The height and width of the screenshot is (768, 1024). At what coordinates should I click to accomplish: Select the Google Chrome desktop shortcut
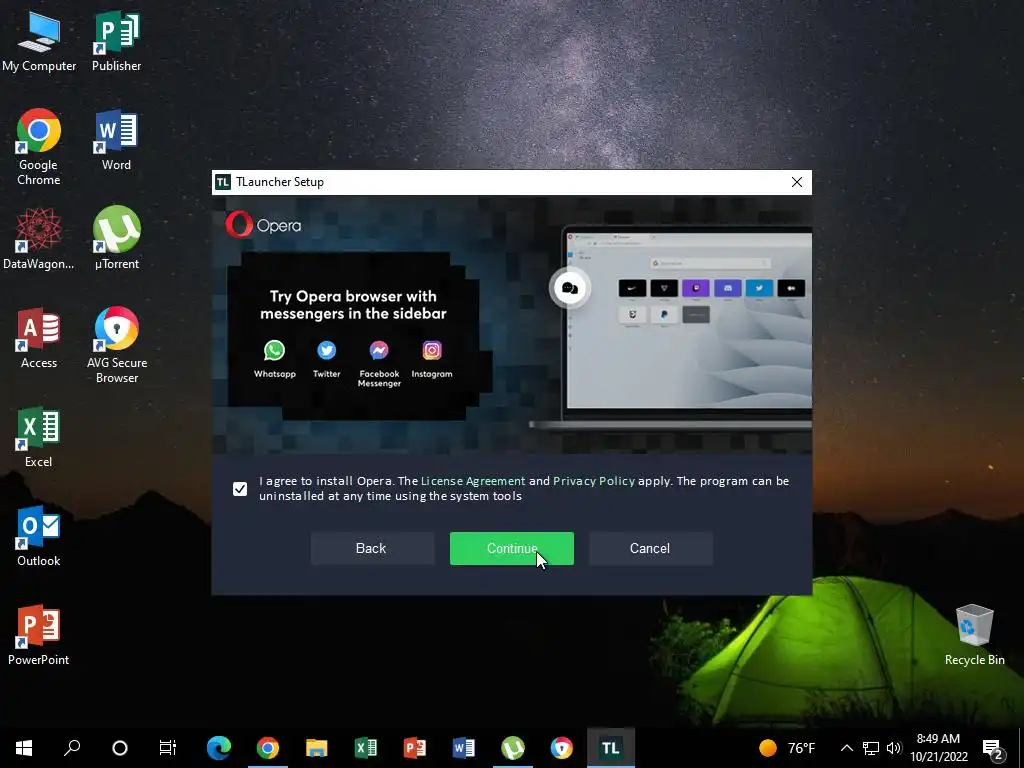point(39,148)
